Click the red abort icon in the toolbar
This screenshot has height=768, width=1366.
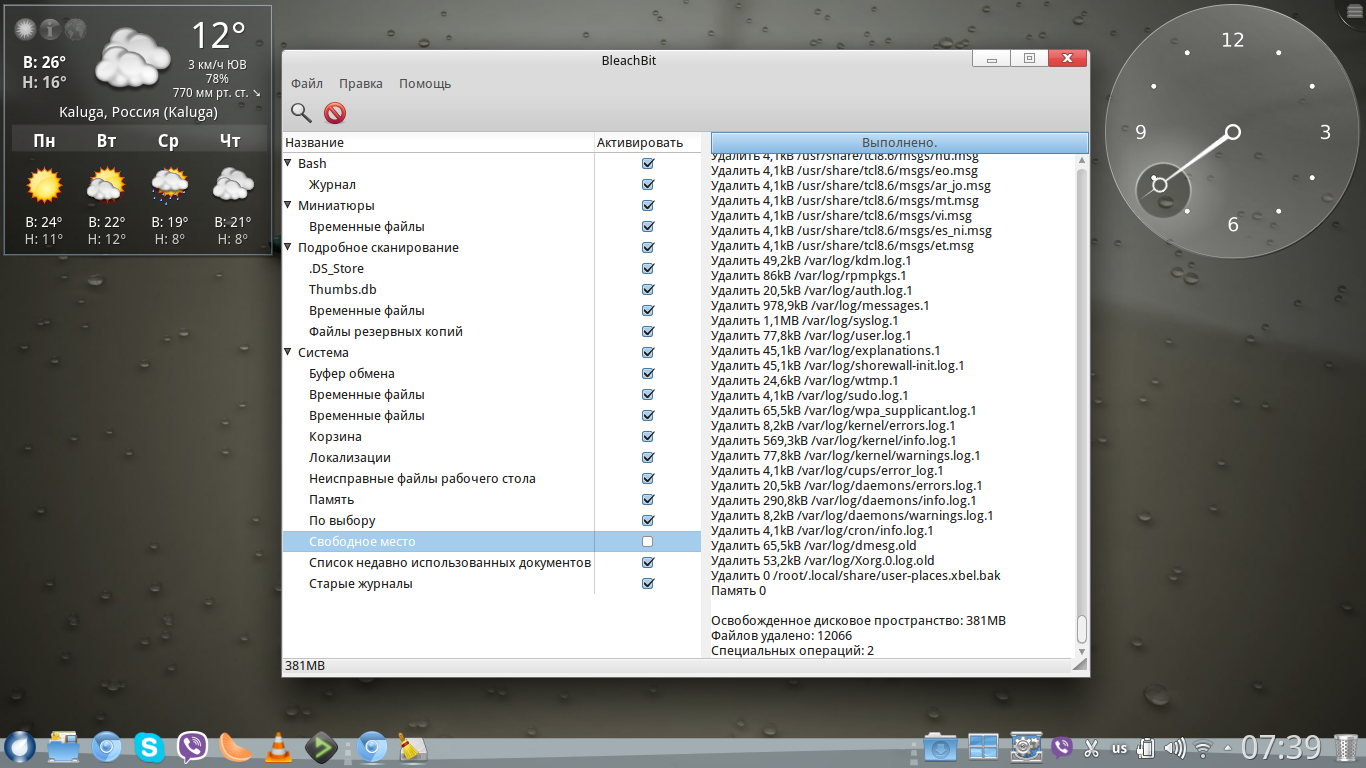(335, 113)
